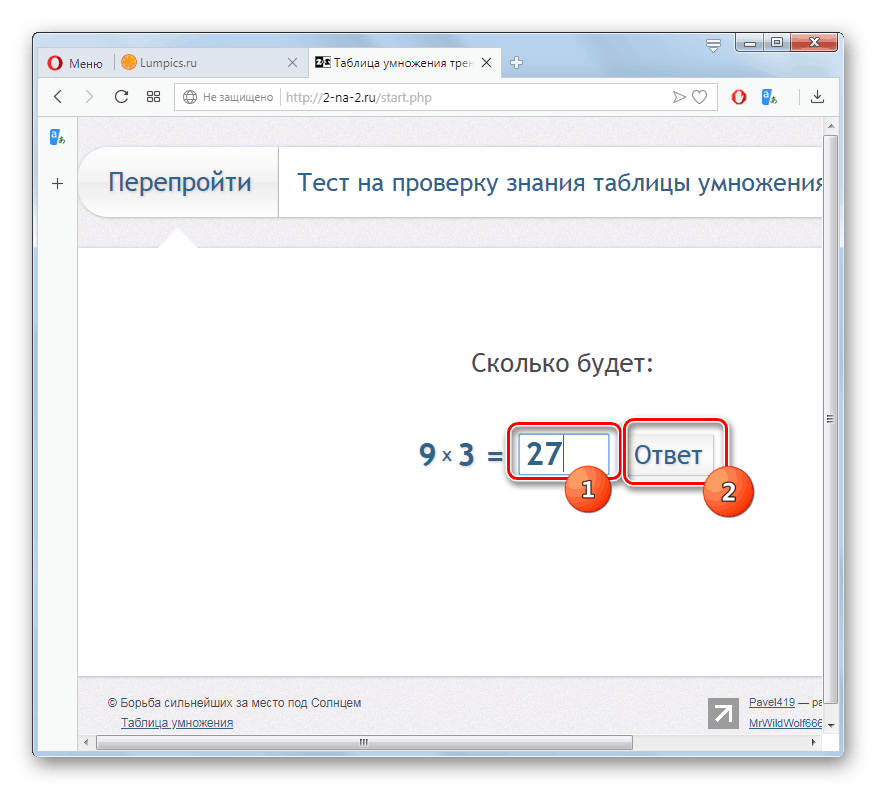Click the answer input field with 27
This screenshot has height=790, width=877.
[563, 454]
